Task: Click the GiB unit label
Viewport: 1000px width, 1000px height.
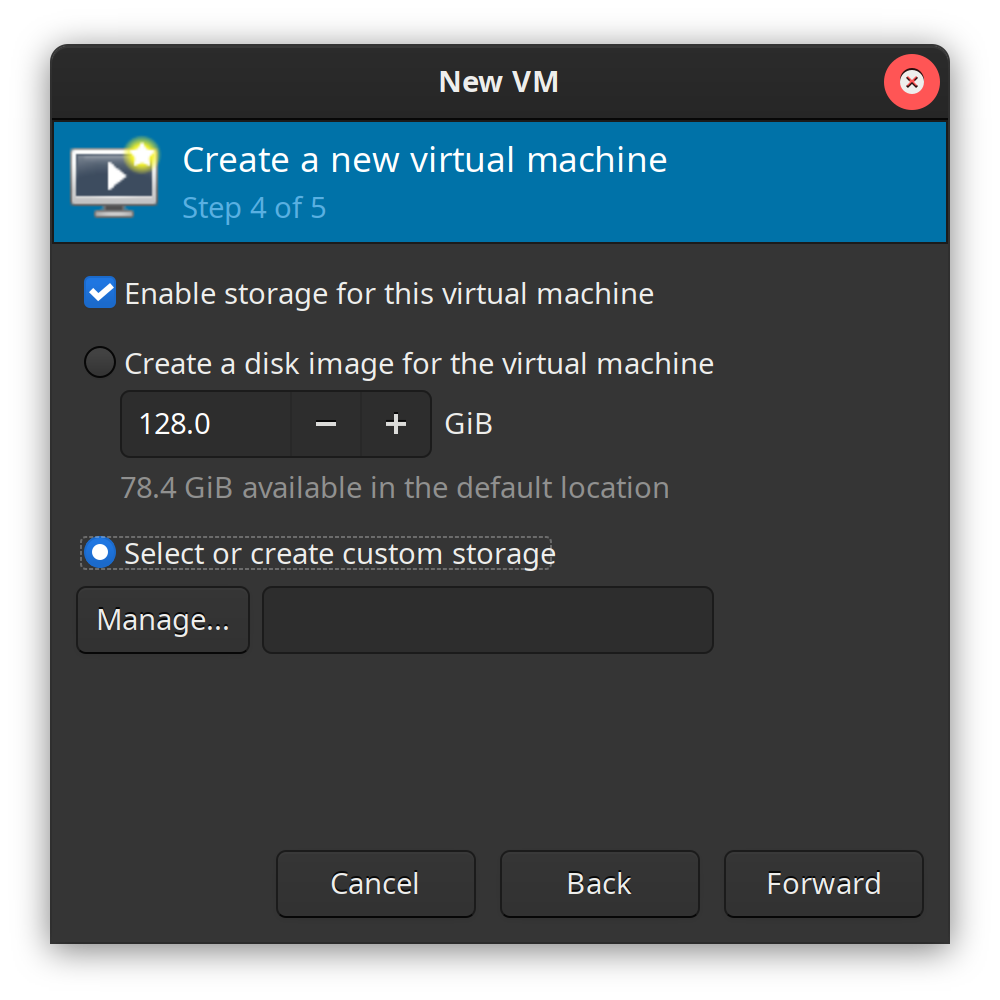Action: (x=468, y=424)
